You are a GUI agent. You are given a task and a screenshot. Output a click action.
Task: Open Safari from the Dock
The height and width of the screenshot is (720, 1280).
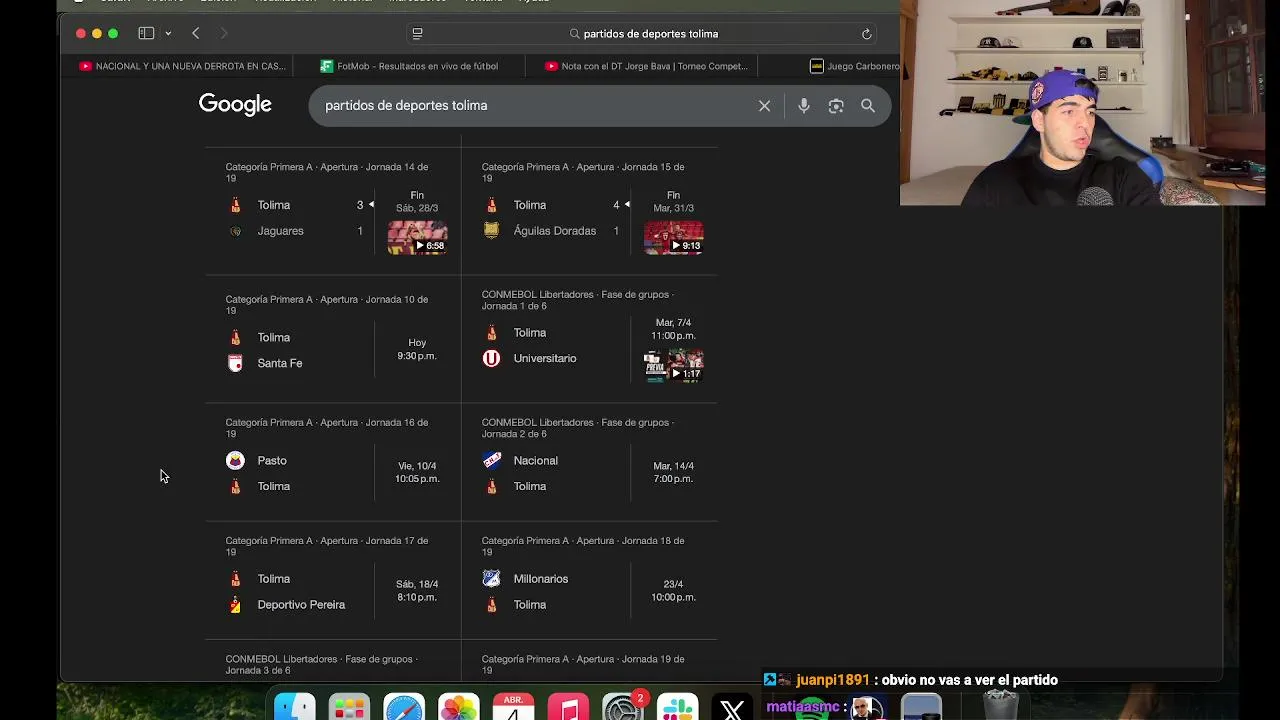tap(404, 708)
